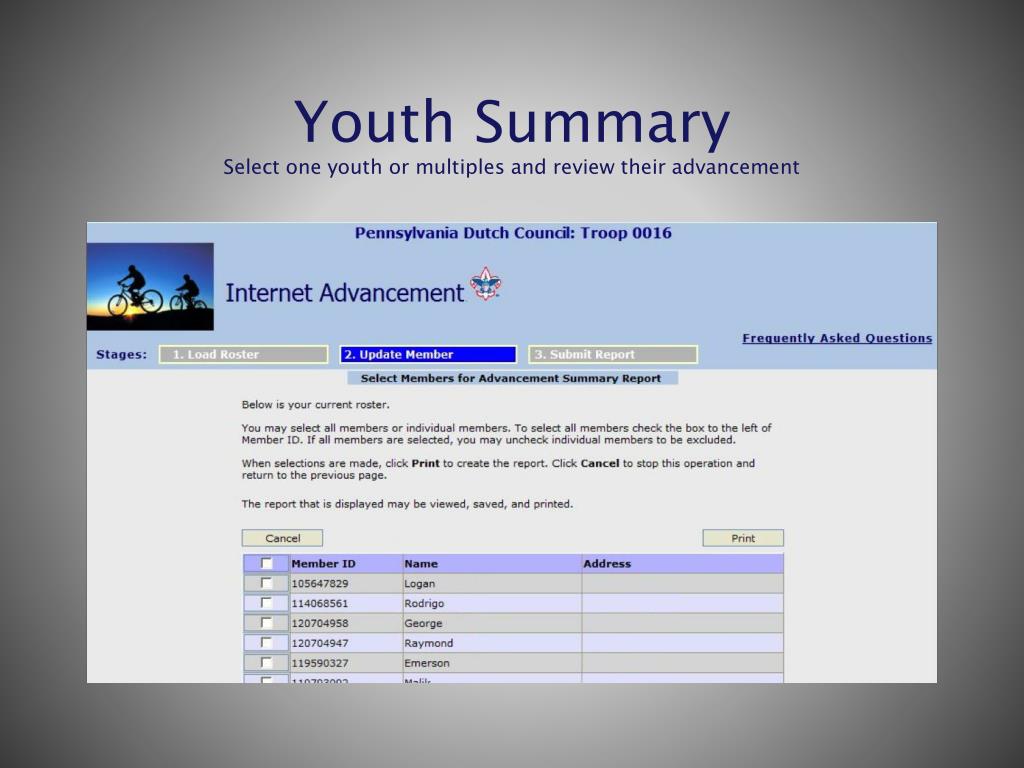Go to stage 3. Submit Report
This screenshot has width=1024, height=768.
[x=613, y=355]
